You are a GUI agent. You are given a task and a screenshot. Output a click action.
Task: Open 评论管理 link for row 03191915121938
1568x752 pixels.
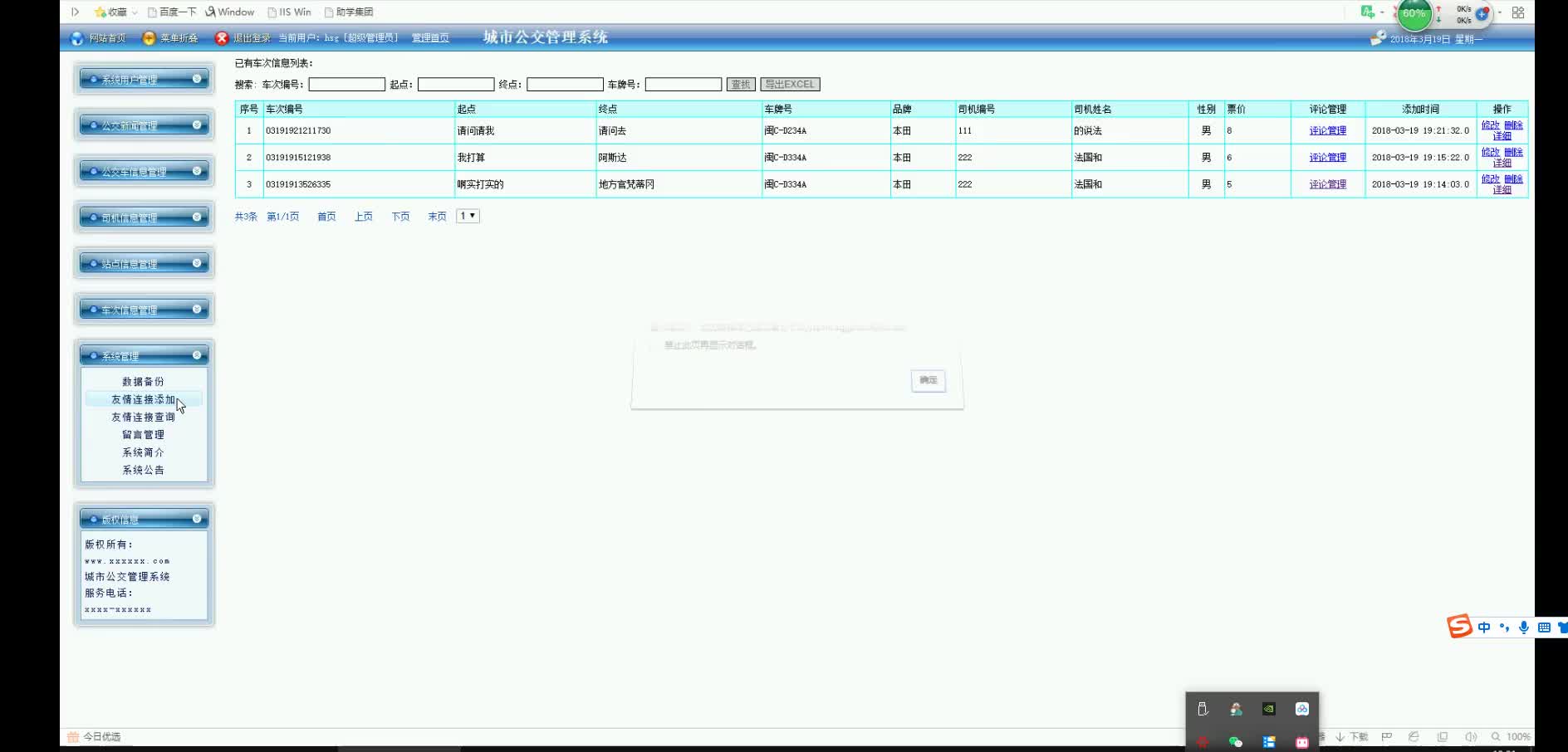[1327, 157]
